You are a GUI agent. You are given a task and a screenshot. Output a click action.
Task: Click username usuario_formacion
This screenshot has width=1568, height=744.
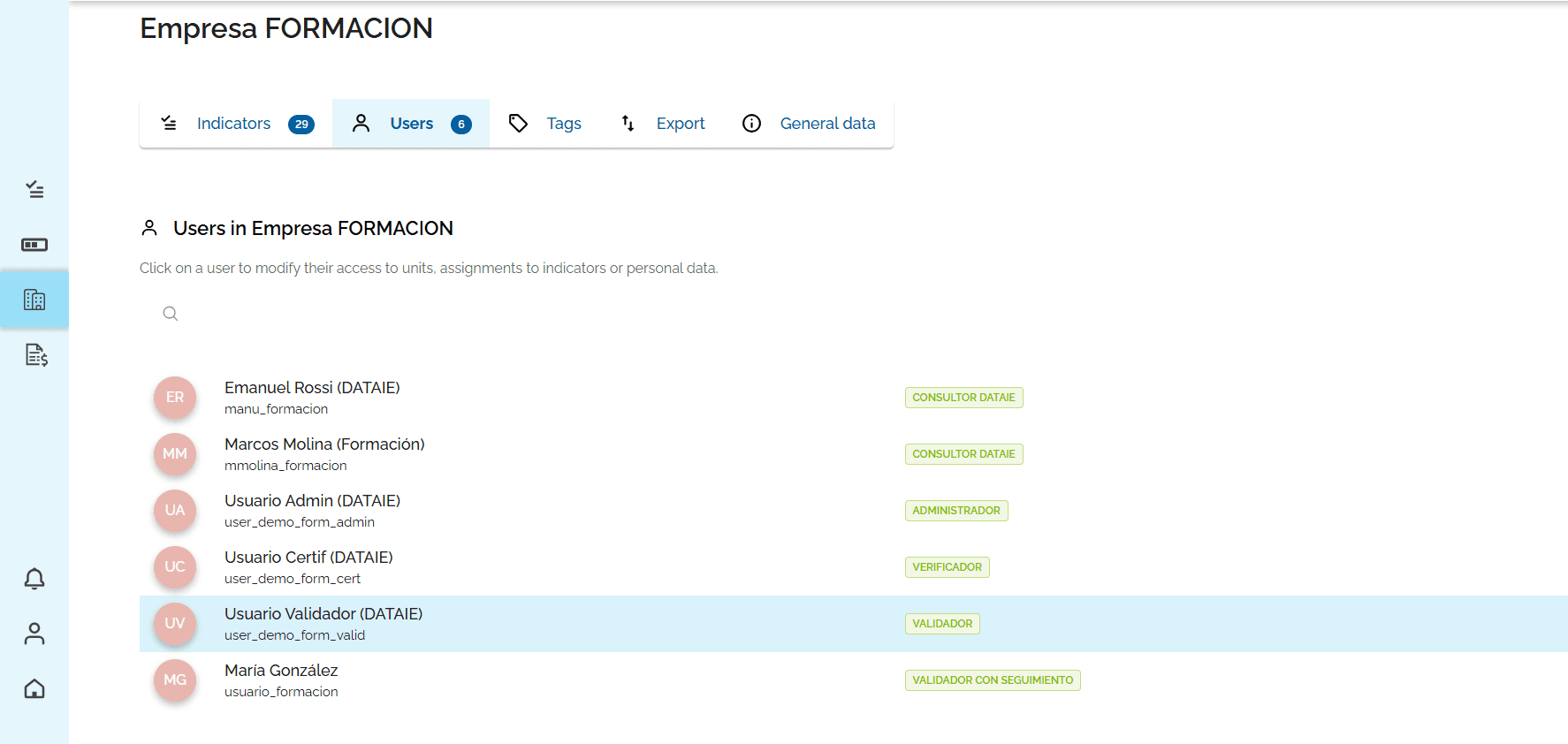click(281, 692)
